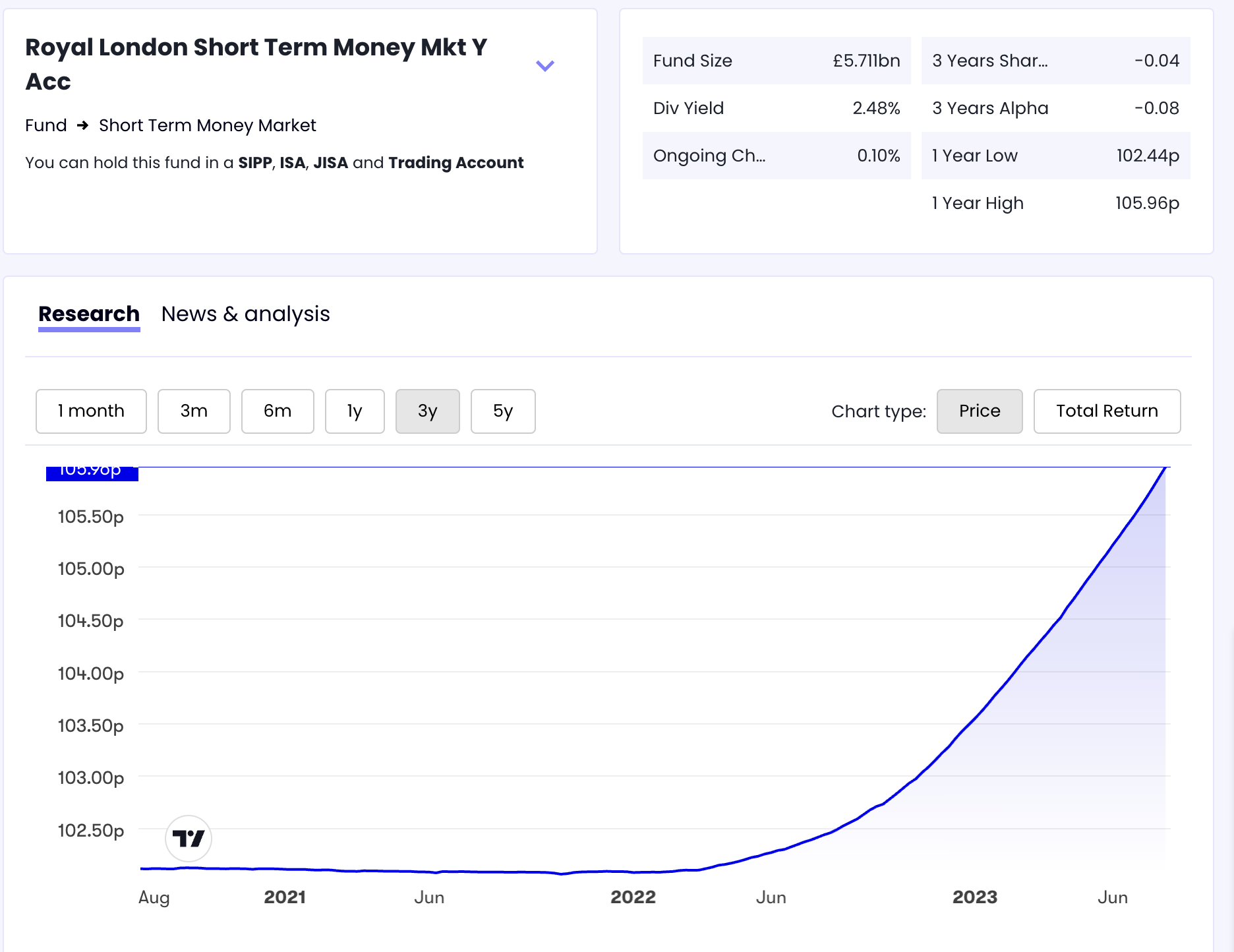This screenshot has height=952, width=1234.
Task: Click the ISA account link
Action: click(293, 162)
